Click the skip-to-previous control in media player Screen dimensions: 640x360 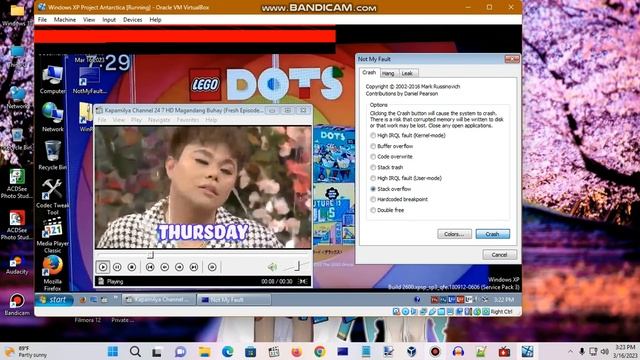point(150,267)
